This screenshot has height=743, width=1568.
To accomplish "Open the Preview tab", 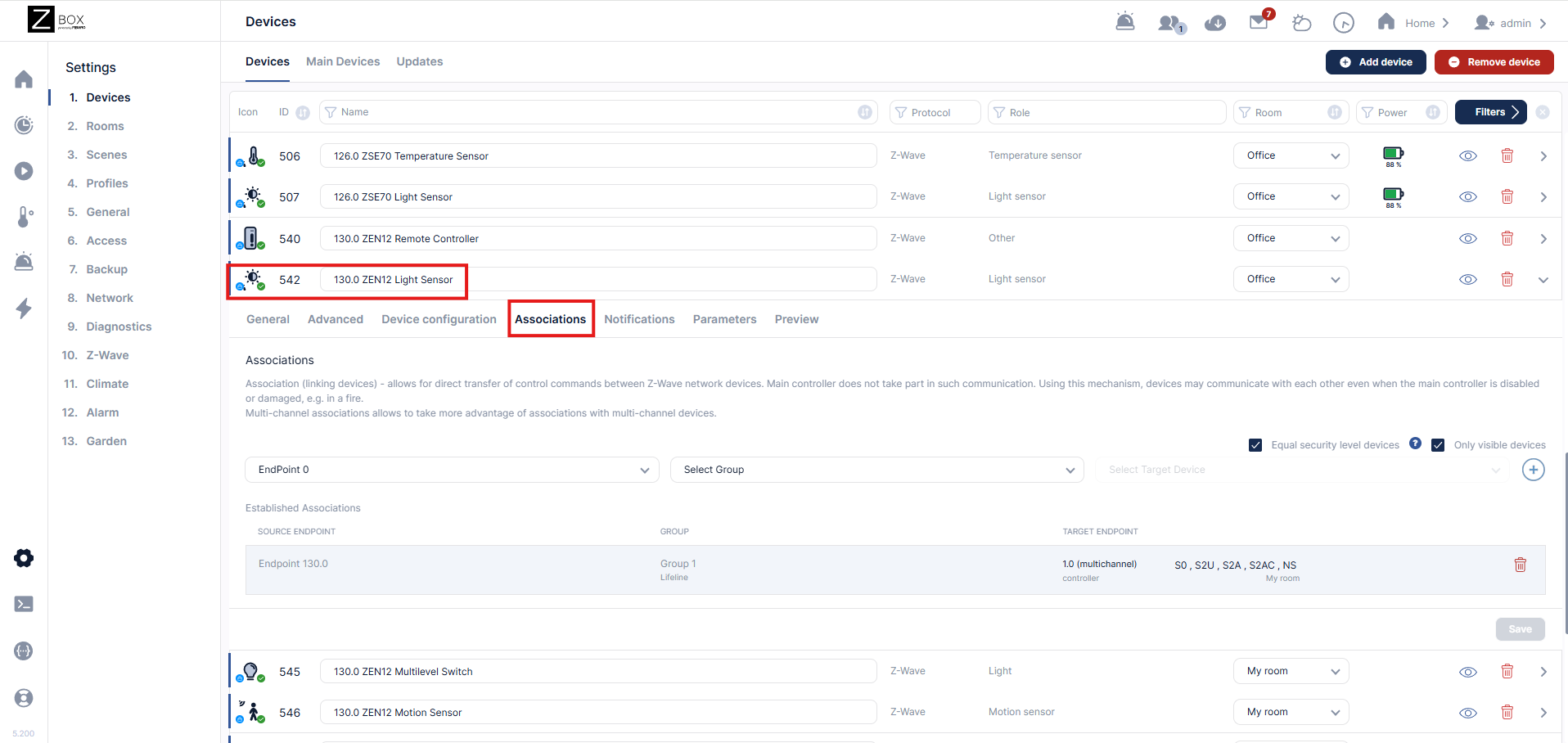I will tap(796, 319).
